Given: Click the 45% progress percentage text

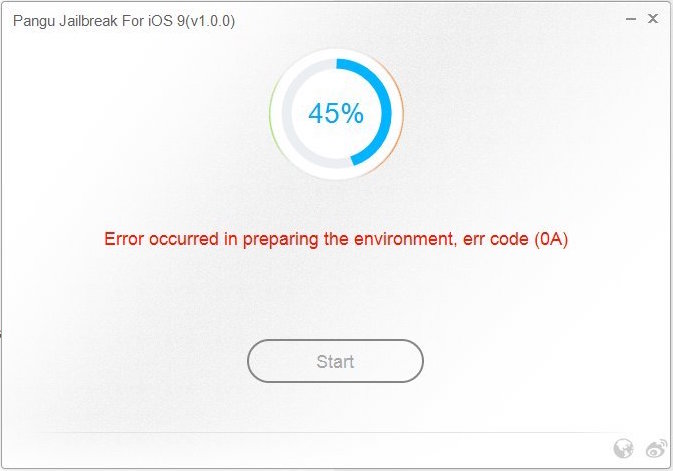Looking at the screenshot, I should point(336,113).
